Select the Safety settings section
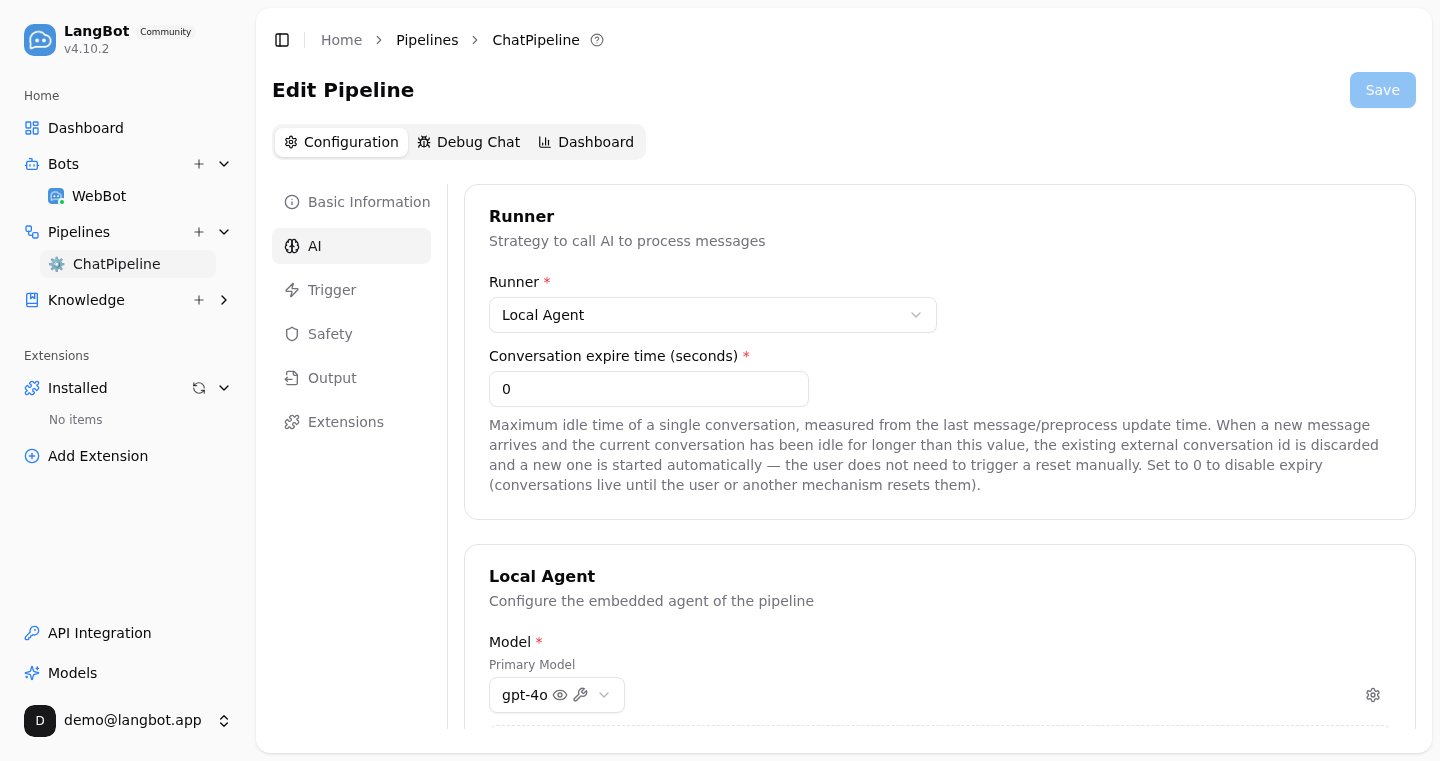Image resolution: width=1440 pixels, height=761 pixels. pos(352,334)
